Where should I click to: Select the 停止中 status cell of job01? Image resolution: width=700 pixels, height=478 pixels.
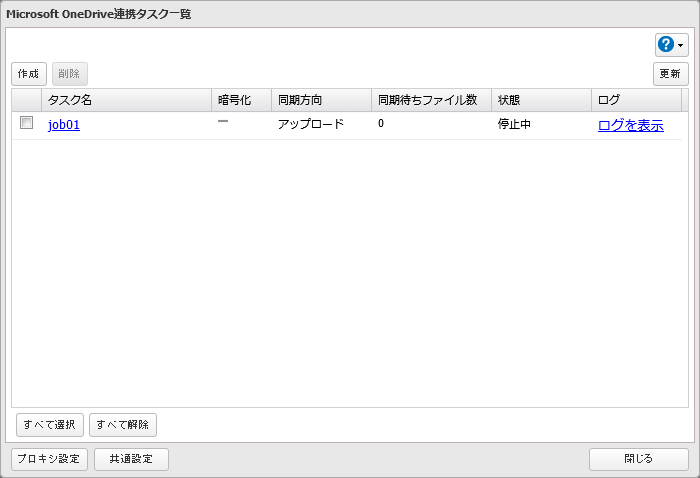[x=514, y=125]
